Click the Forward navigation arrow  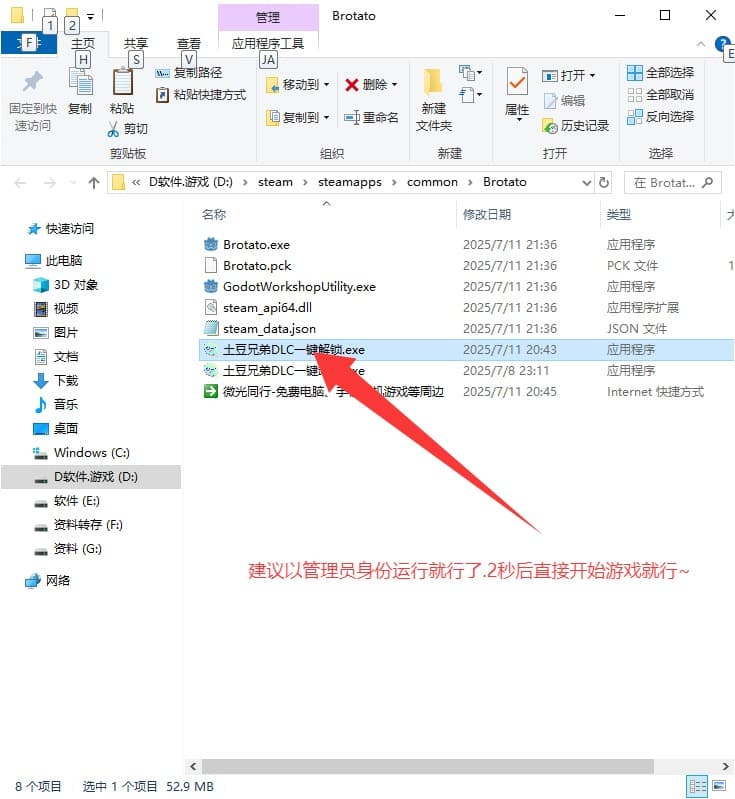49,182
